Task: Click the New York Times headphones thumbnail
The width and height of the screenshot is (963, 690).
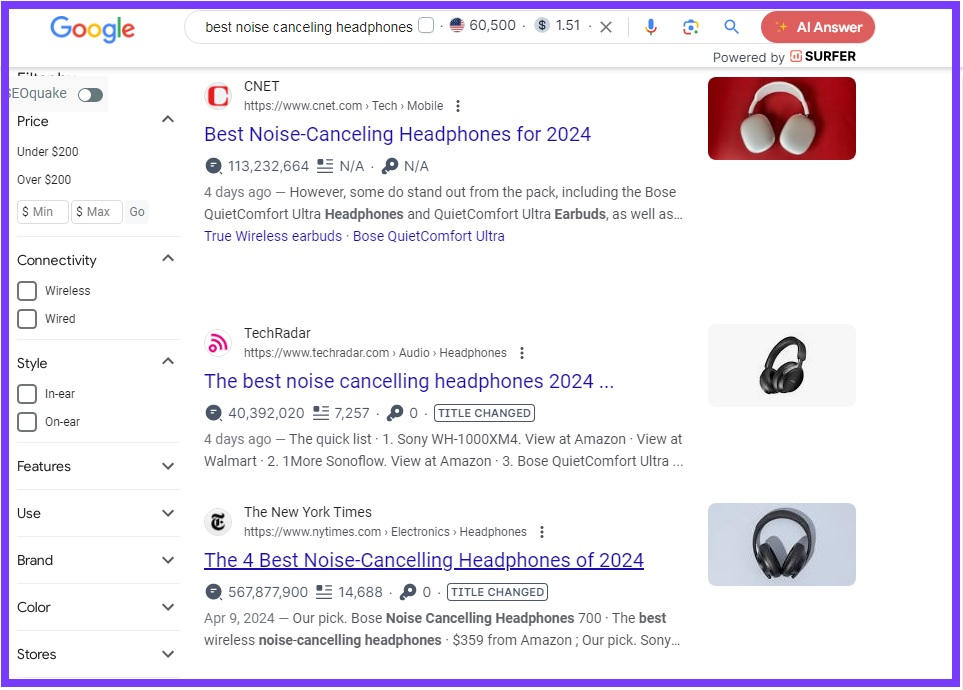Action: [x=781, y=544]
